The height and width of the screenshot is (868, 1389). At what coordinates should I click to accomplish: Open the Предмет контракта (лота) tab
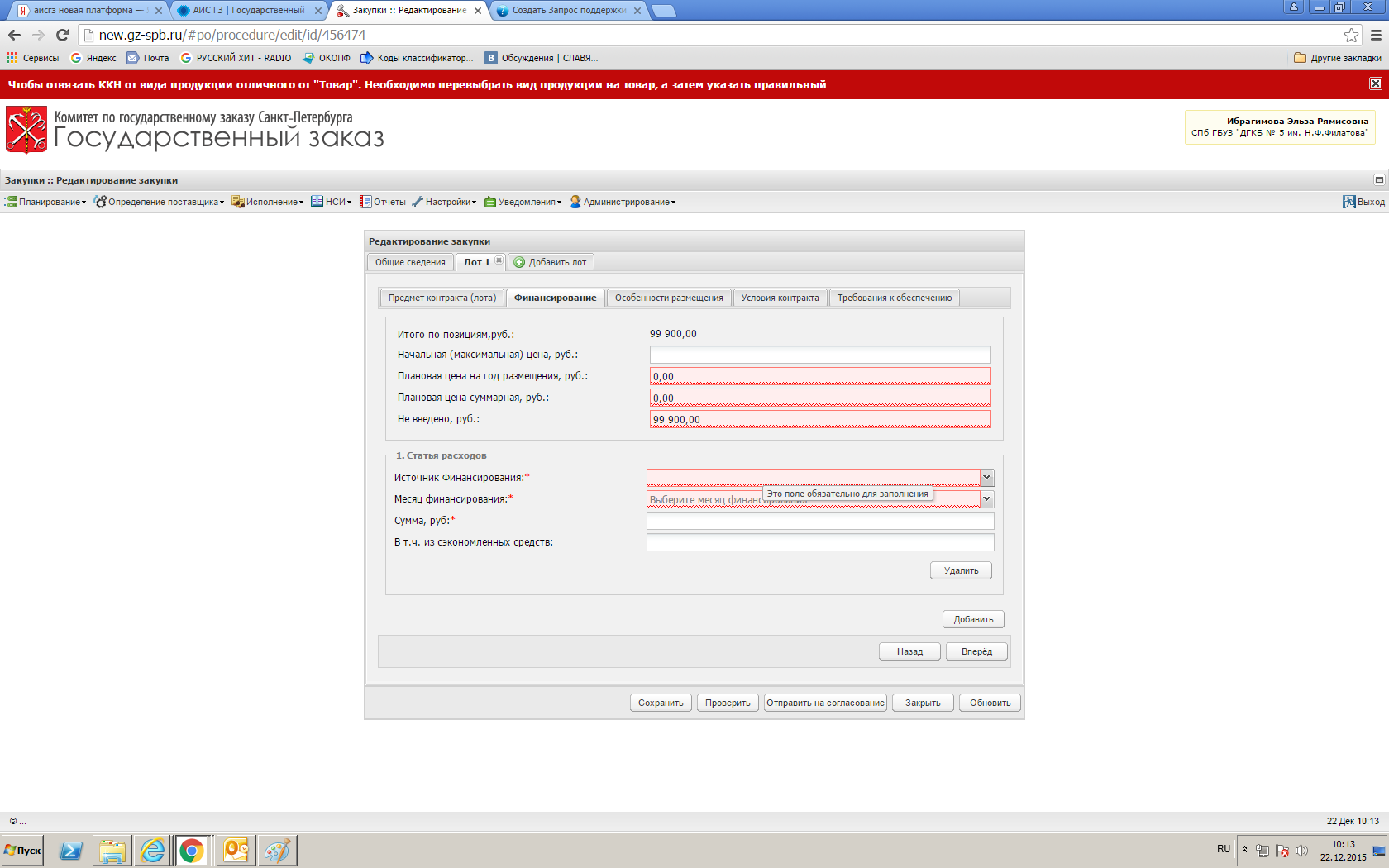point(442,298)
